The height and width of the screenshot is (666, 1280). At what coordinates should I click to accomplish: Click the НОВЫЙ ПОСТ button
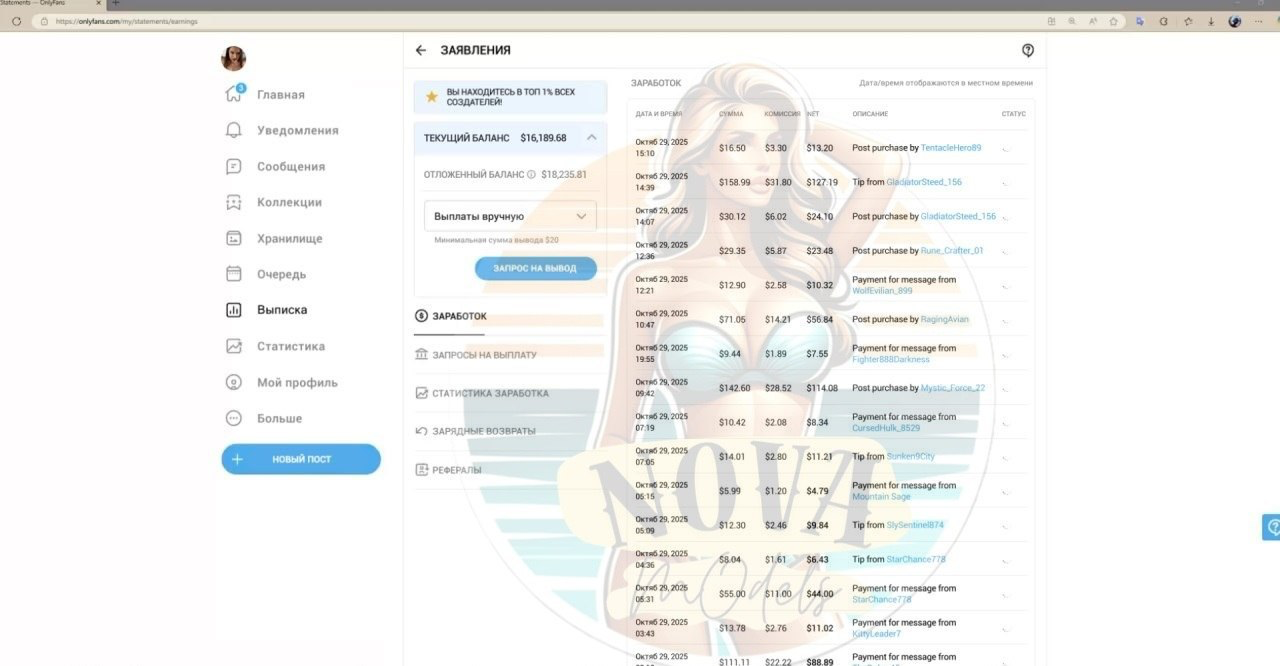(301, 460)
